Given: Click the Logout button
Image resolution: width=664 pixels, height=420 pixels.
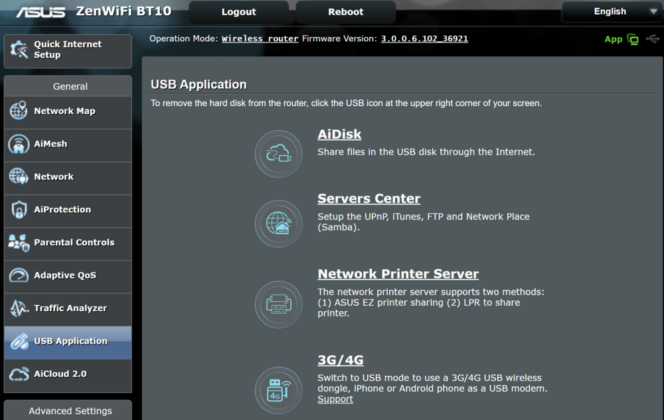Looking at the screenshot, I should 239,12.
